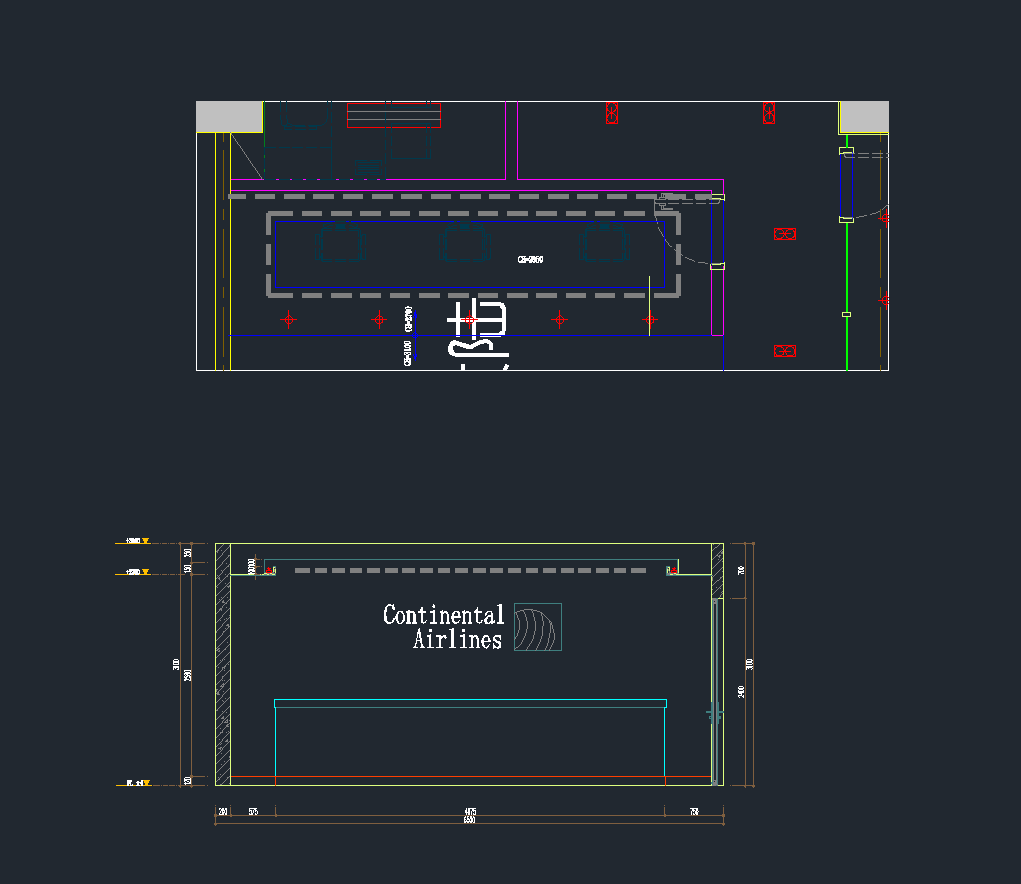The image size is (1021, 884).
Task: Select the Continental Airlines globe logo
Action: [x=538, y=627]
